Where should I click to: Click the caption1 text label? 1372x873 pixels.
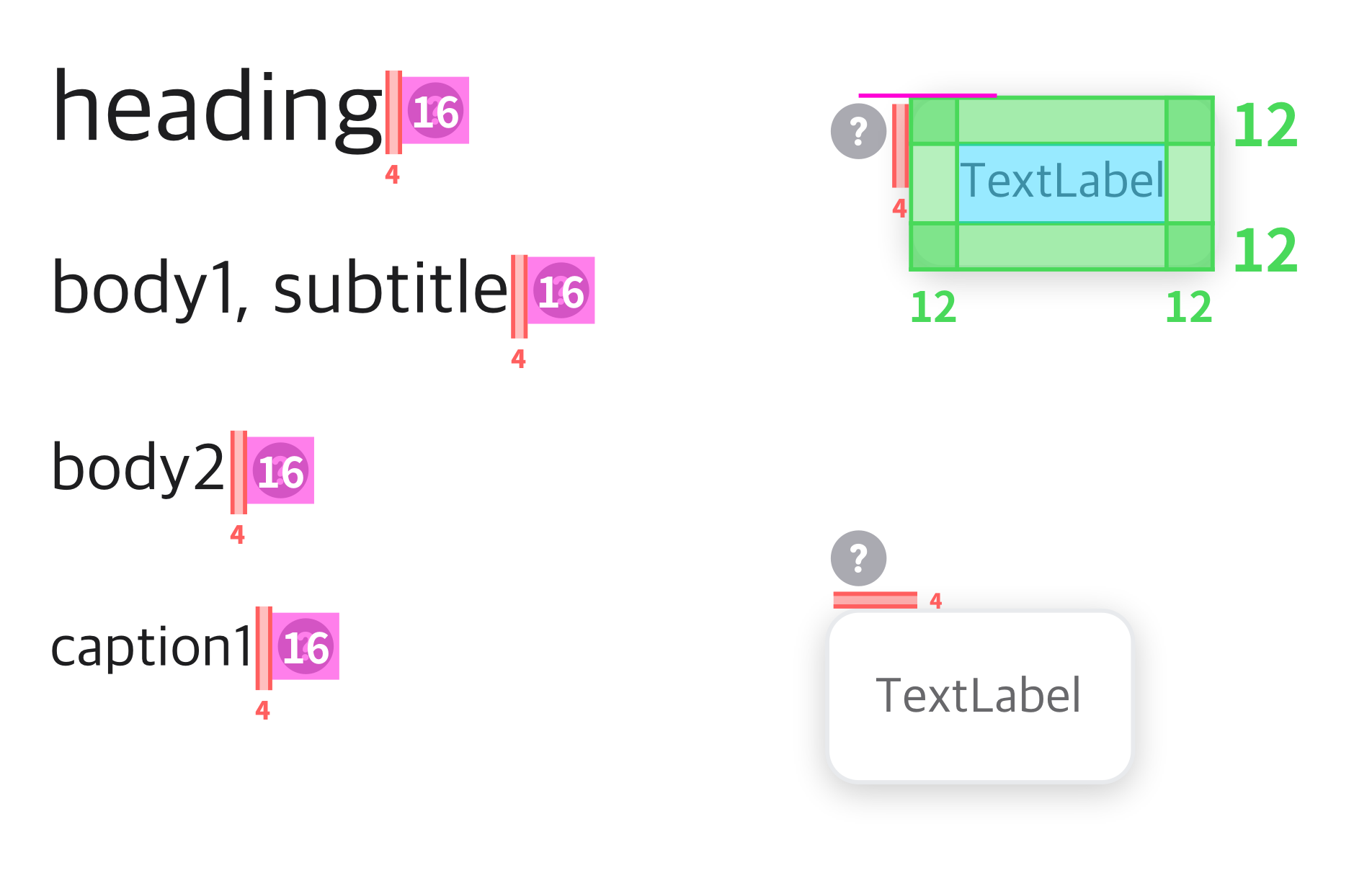tap(151, 647)
